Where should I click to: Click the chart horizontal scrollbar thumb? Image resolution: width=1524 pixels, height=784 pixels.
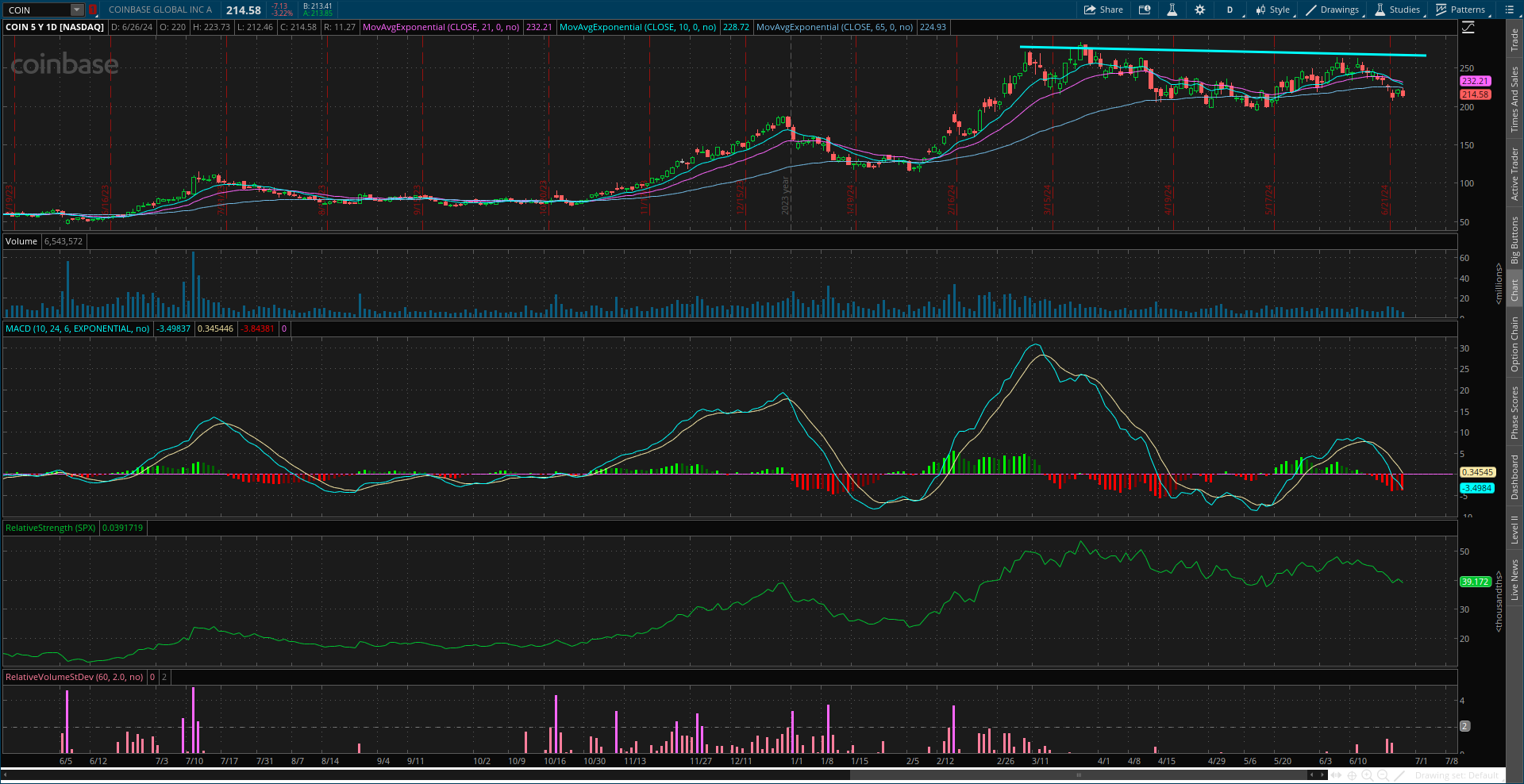[1078, 775]
